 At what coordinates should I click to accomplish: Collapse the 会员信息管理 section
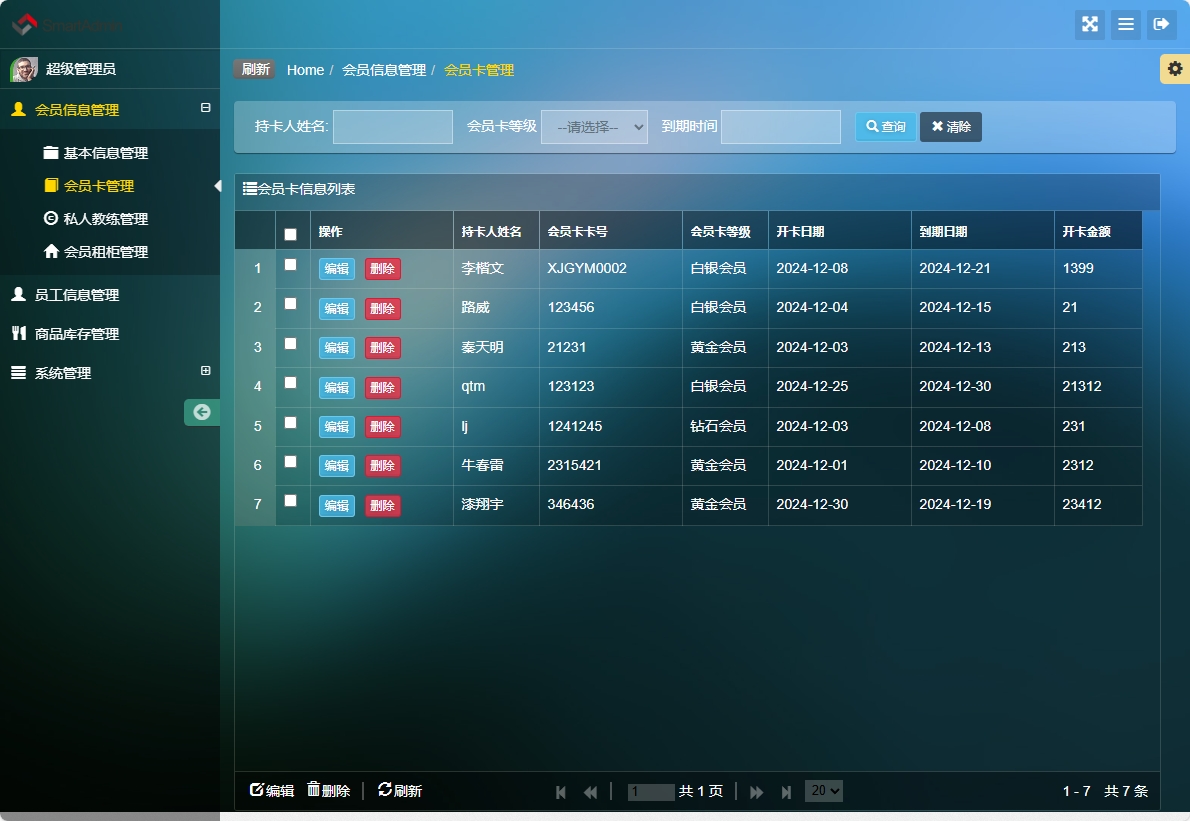pos(205,108)
